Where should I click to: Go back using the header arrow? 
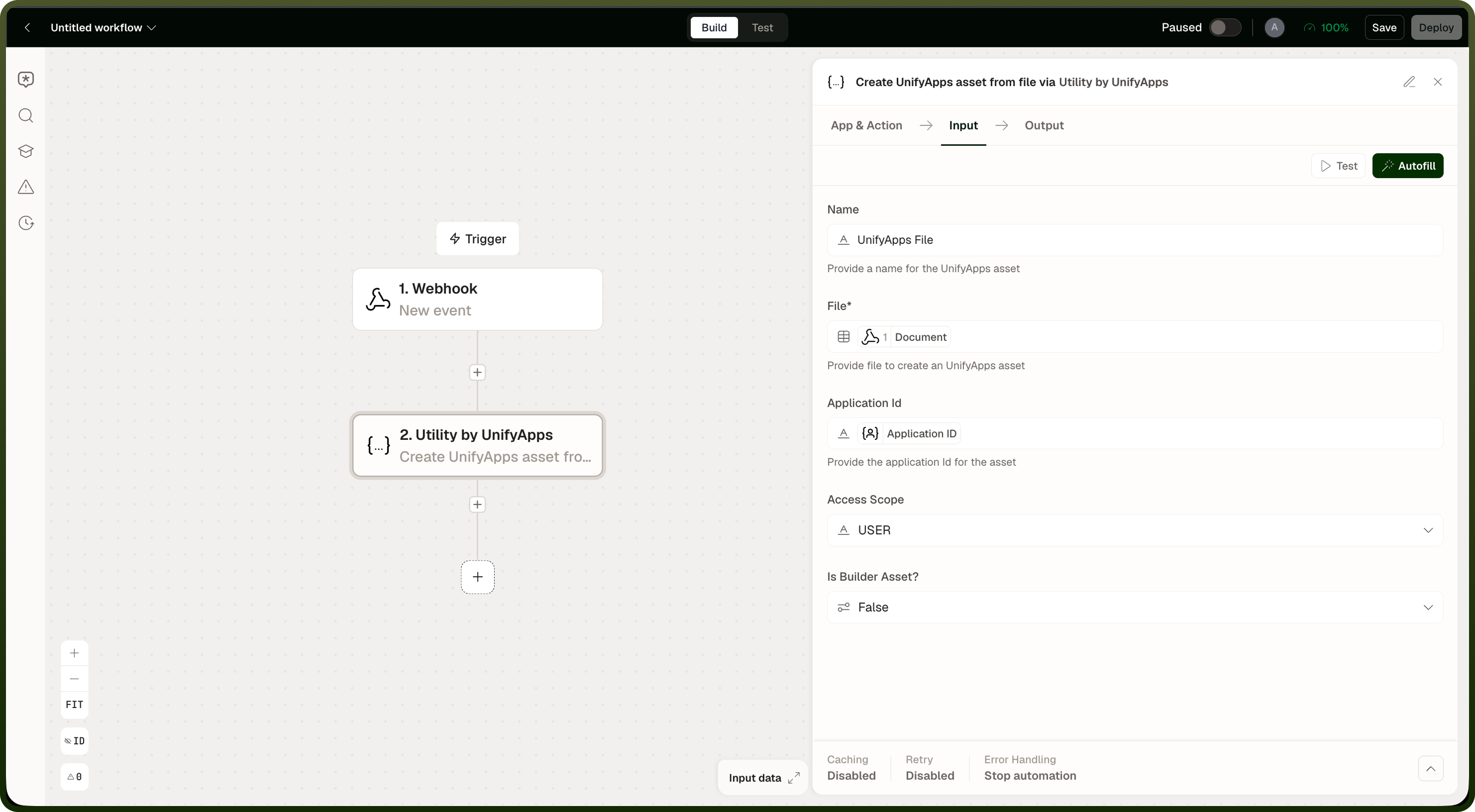coord(27,27)
